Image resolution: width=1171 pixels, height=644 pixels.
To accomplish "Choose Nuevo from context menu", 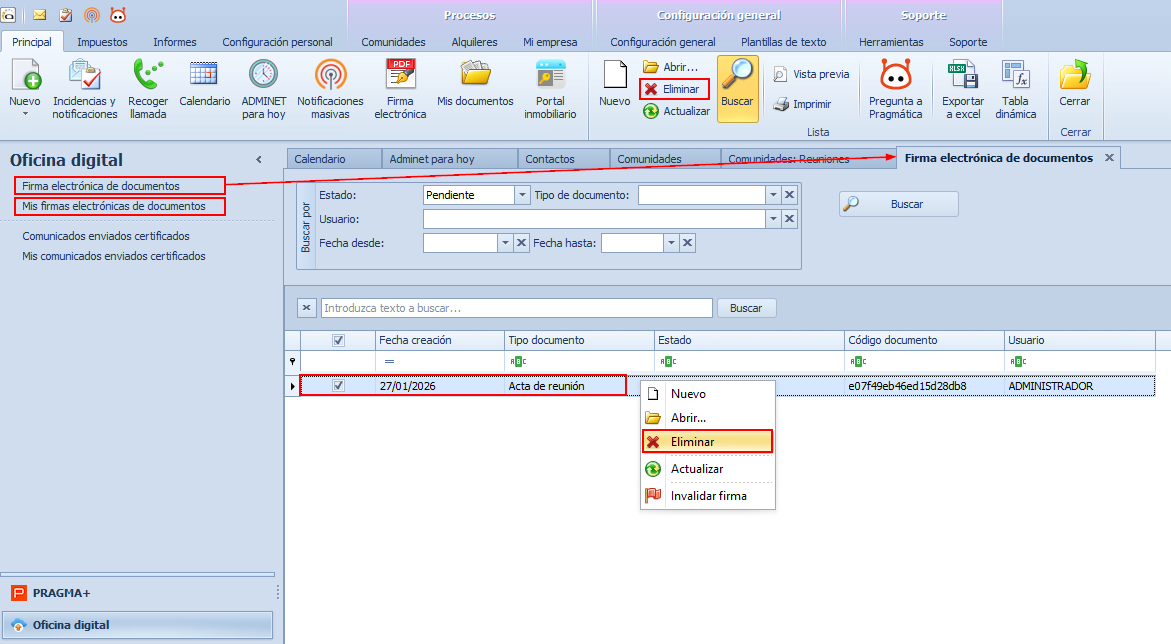I will click(x=707, y=394).
